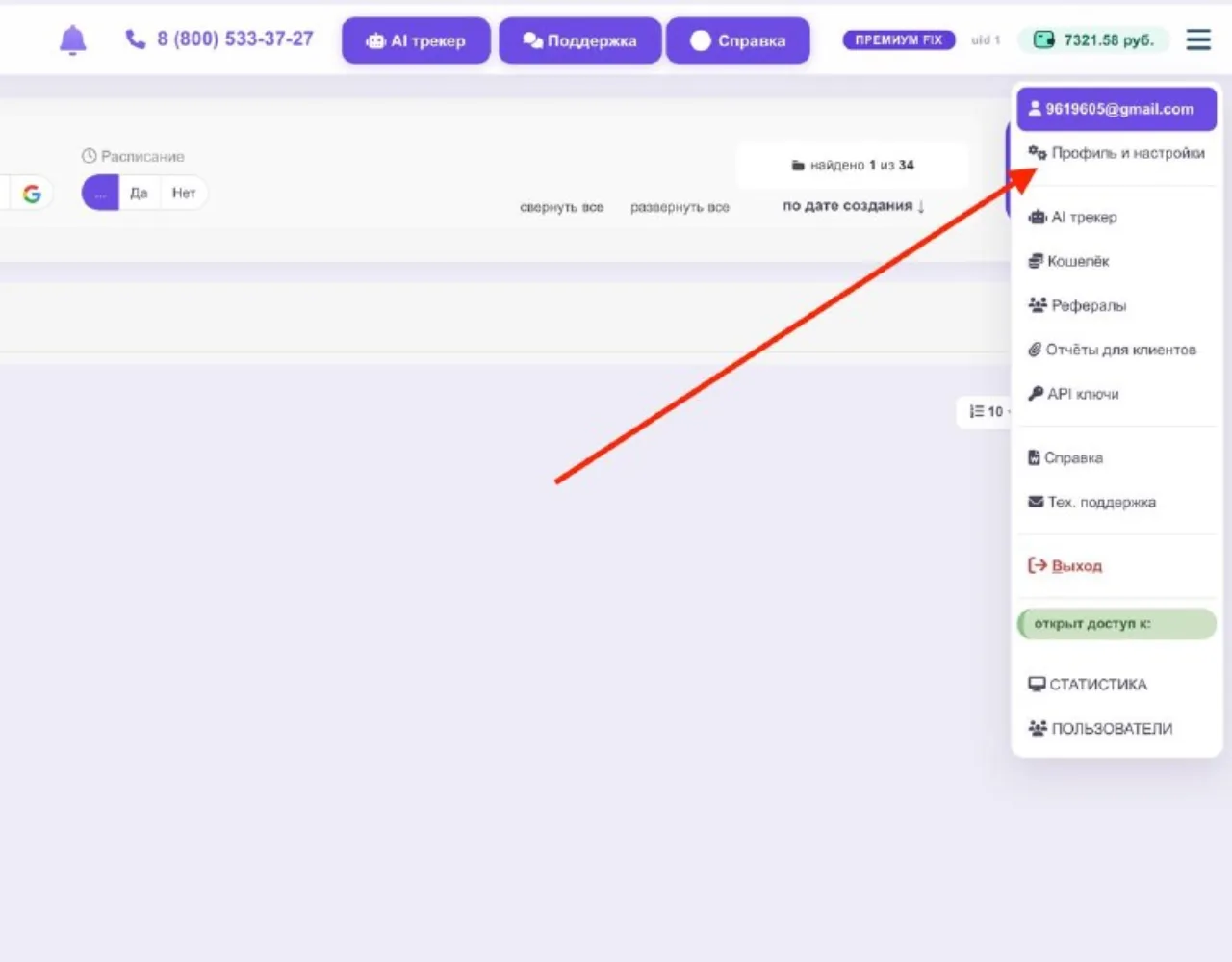Click the 9619605@gmail.com account header
1232x962 pixels.
point(1116,109)
